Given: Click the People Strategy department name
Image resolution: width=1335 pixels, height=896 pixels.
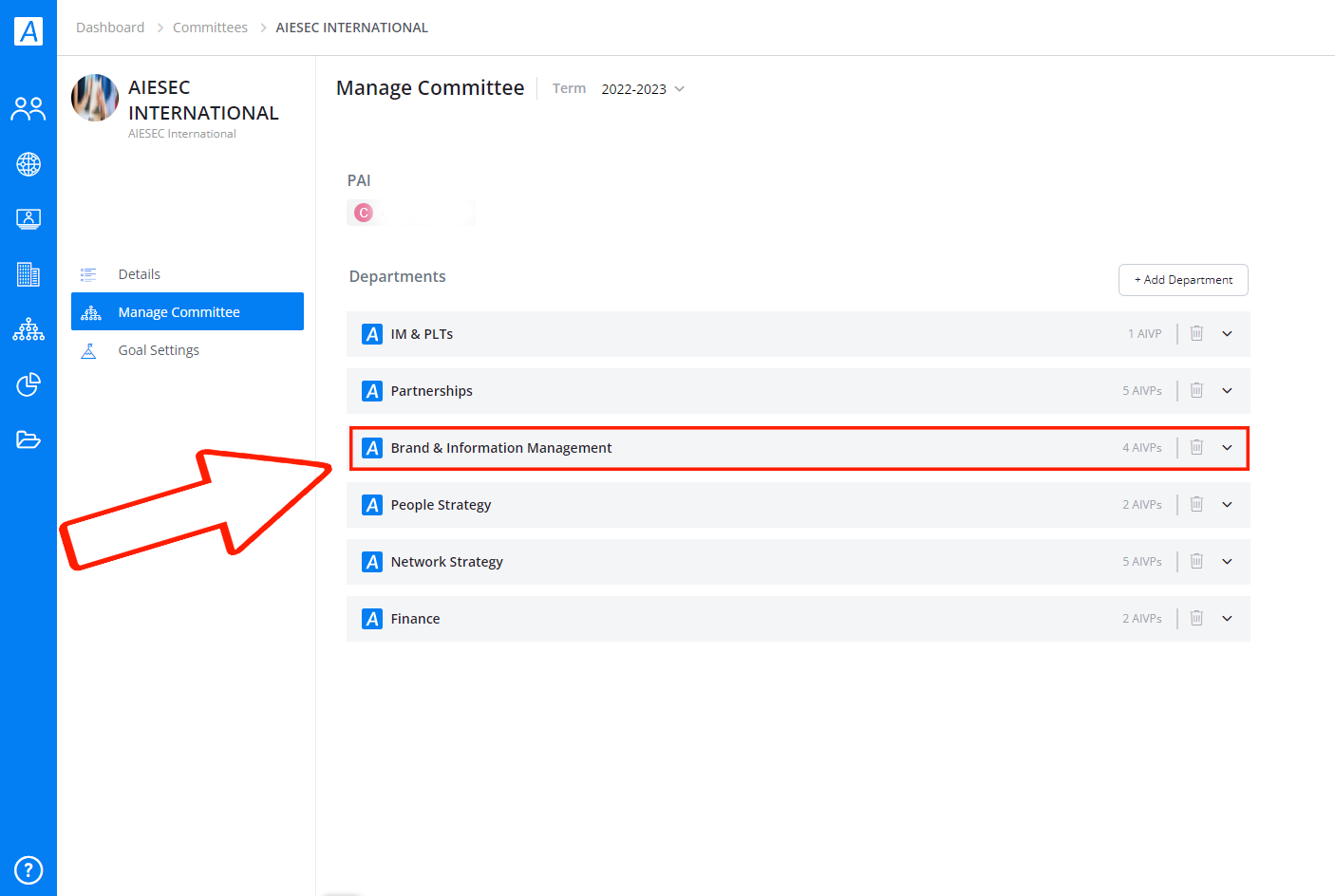Looking at the screenshot, I should pyautogui.click(x=441, y=505).
